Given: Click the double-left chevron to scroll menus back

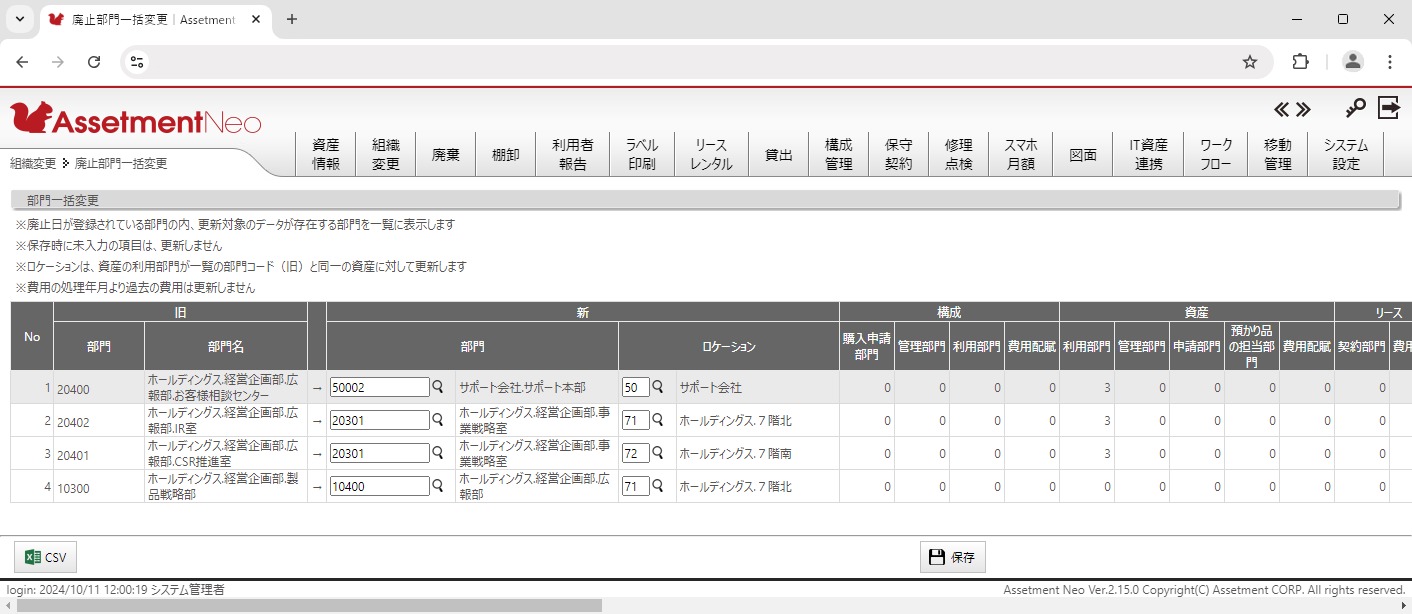Looking at the screenshot, I should [1281, 108].
